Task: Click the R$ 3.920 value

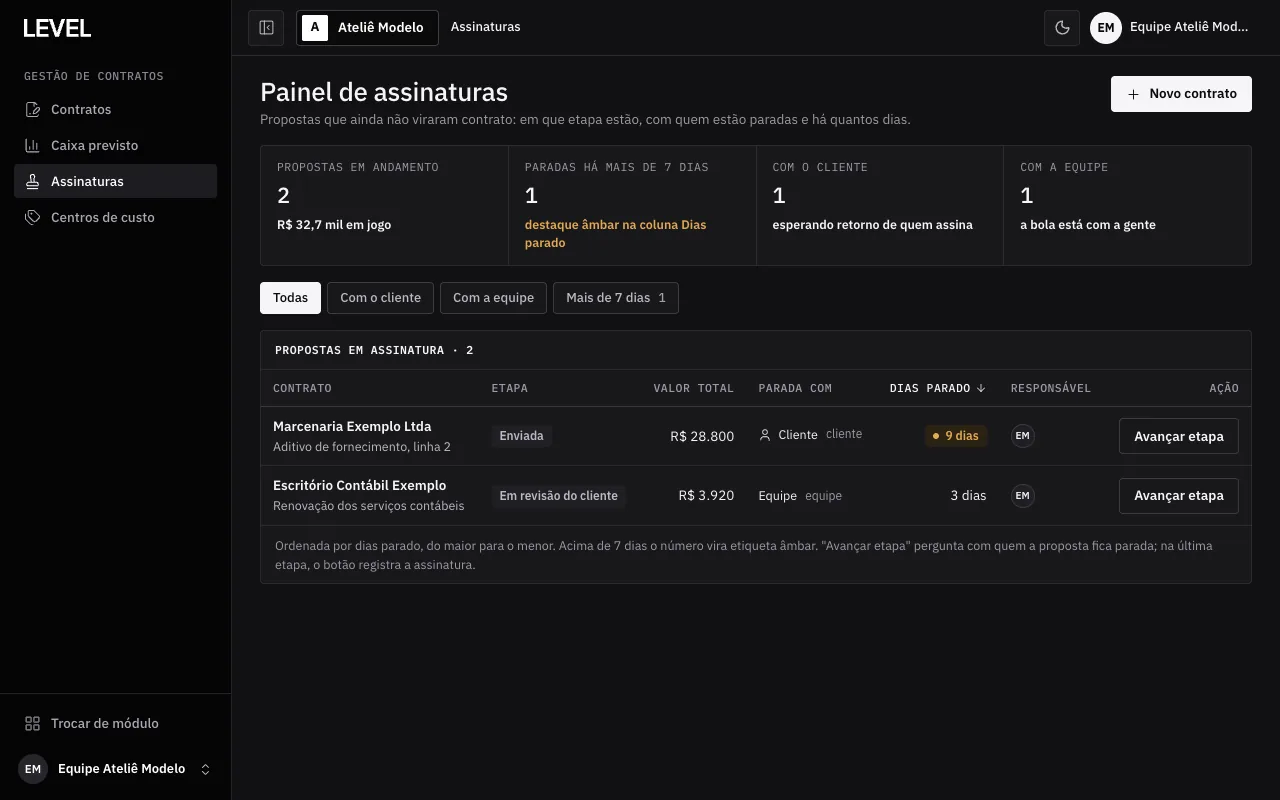Action: [x=706, y=495]
